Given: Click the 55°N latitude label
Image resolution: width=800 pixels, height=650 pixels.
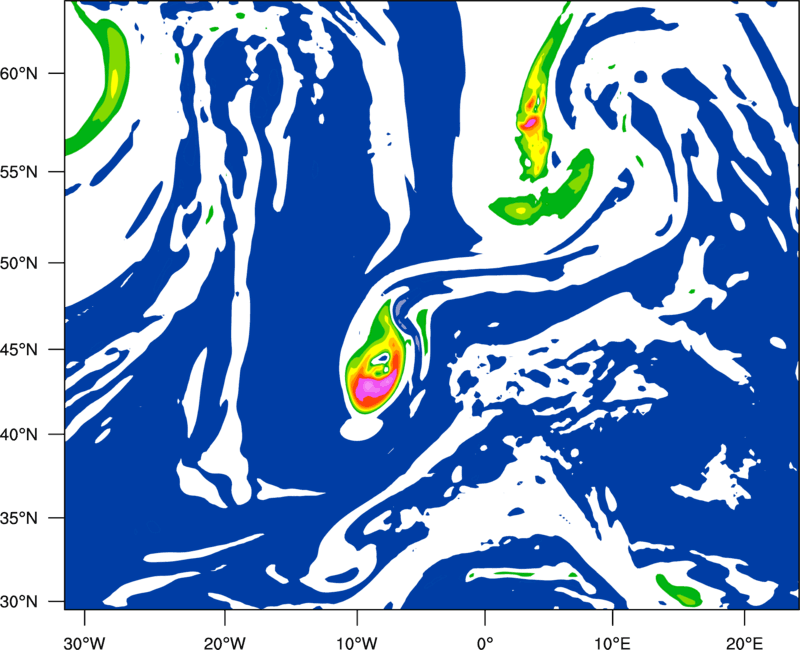Looking at the screenshot, I should pyautogui.click(x=19, y=172).
